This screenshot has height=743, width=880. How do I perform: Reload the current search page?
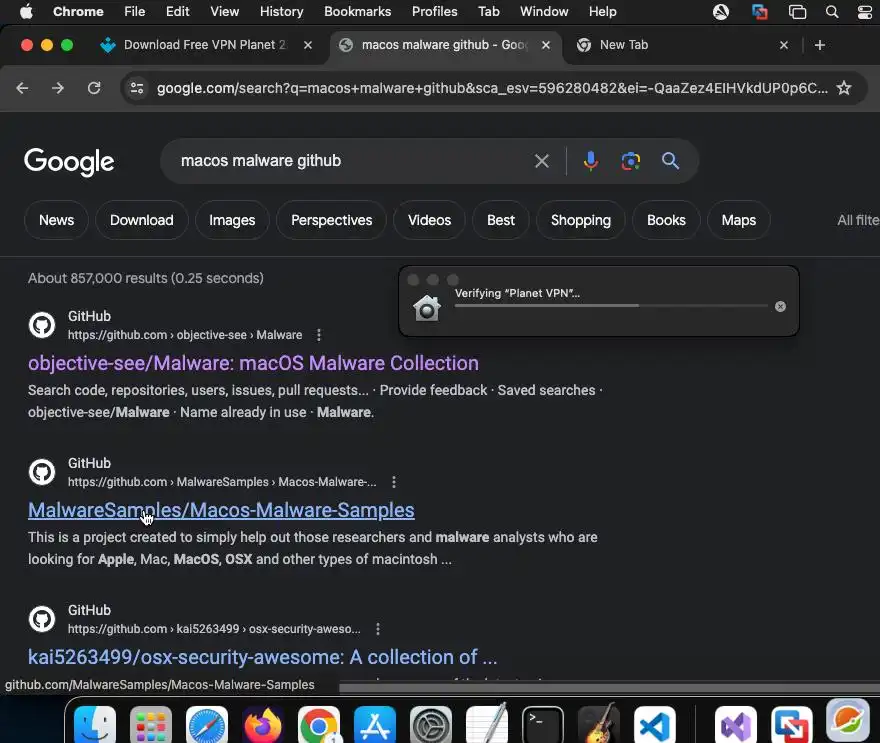(x=94, y=88)
